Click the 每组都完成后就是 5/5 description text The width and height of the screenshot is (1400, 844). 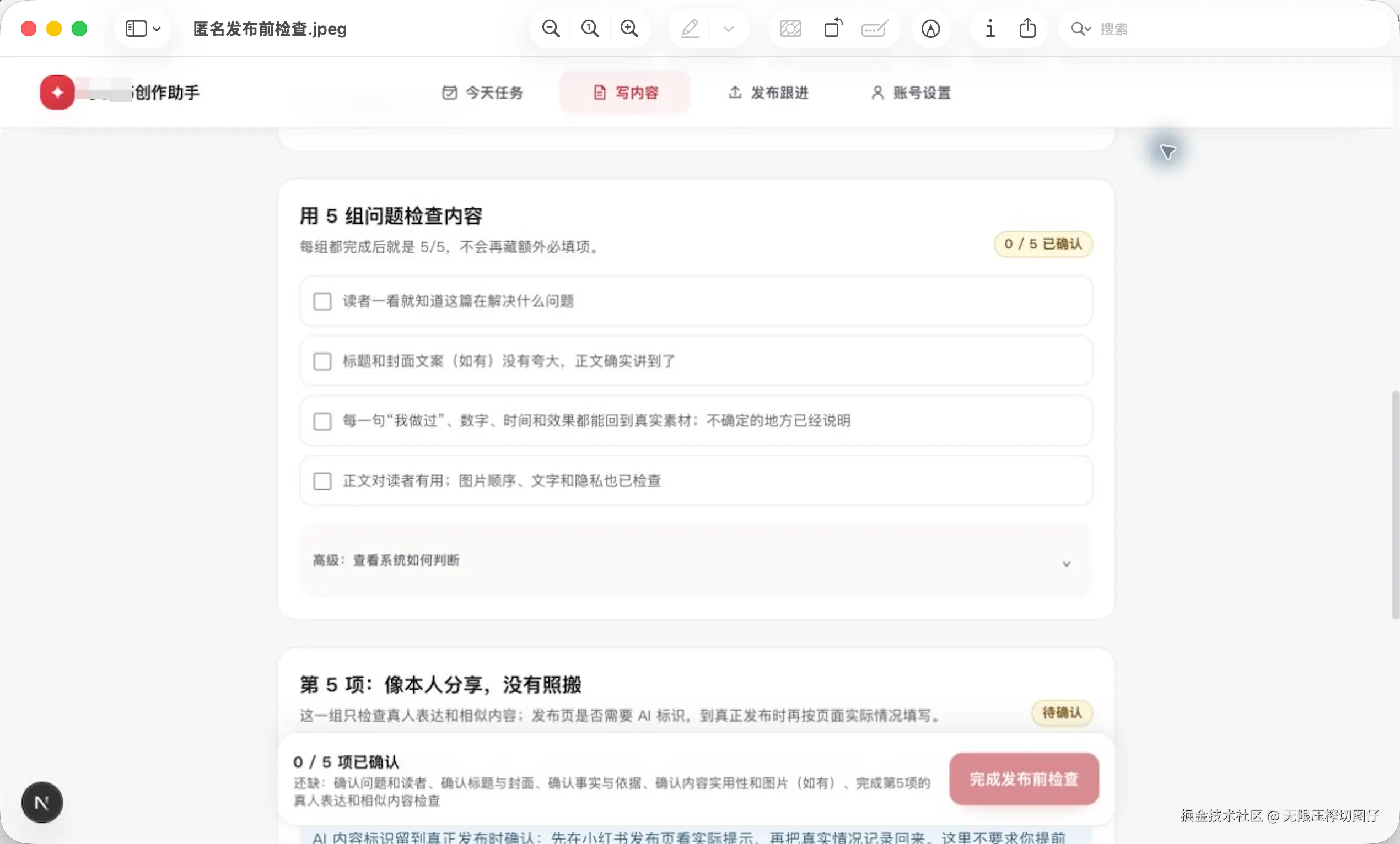click(450, 247)
